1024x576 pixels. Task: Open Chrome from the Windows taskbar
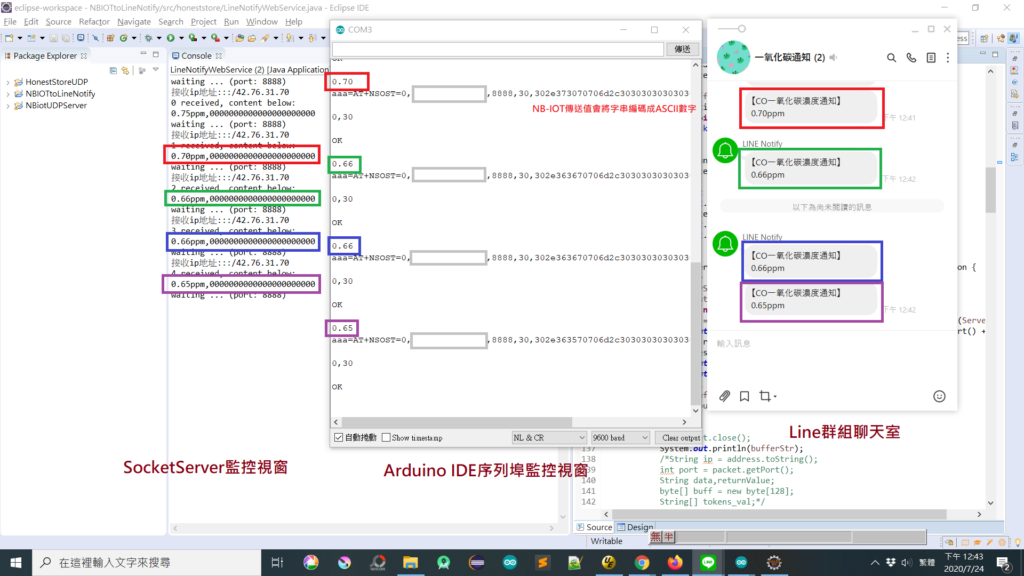pos(642,563)
